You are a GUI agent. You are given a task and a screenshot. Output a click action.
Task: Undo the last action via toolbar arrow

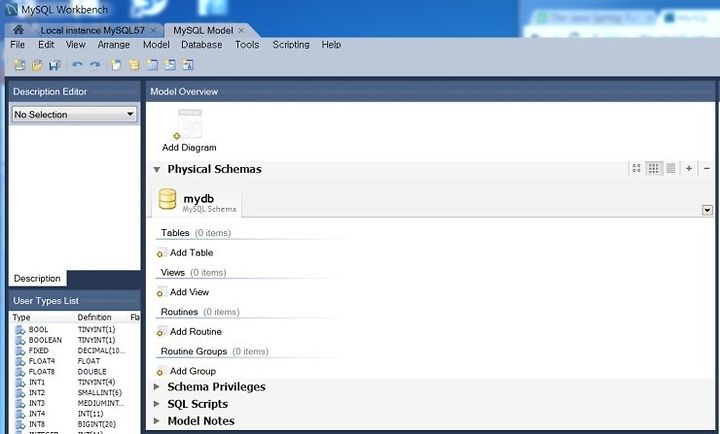pos(77,65)
